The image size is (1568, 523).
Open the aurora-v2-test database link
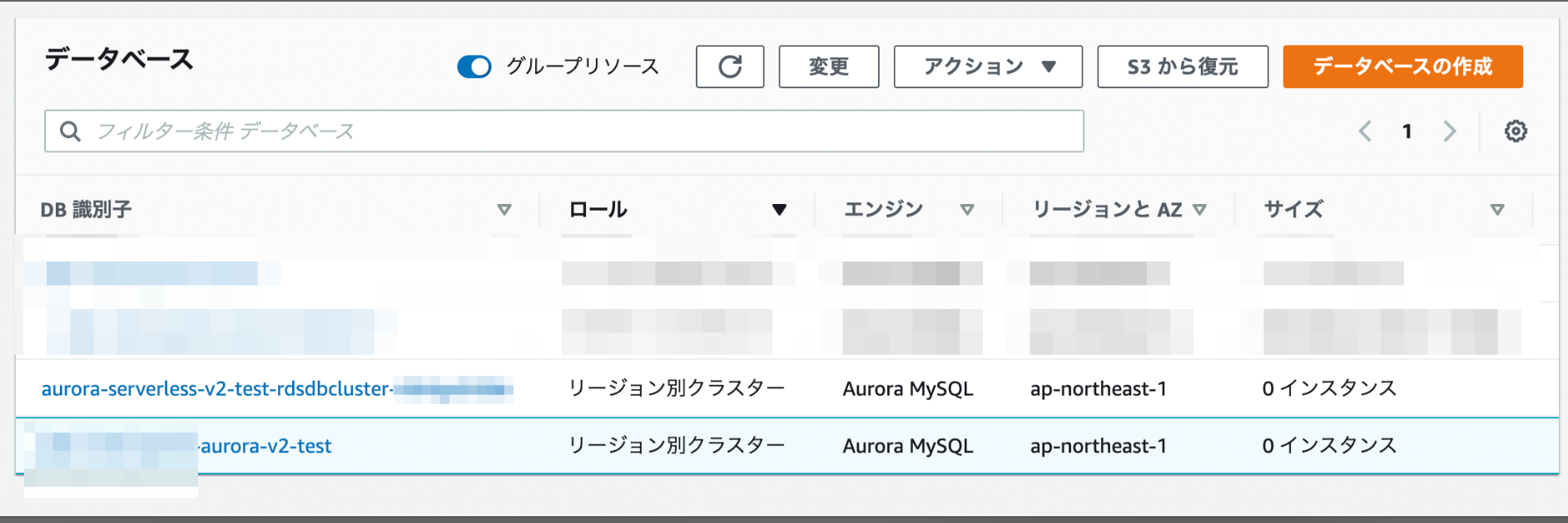[x=265, y=446]
